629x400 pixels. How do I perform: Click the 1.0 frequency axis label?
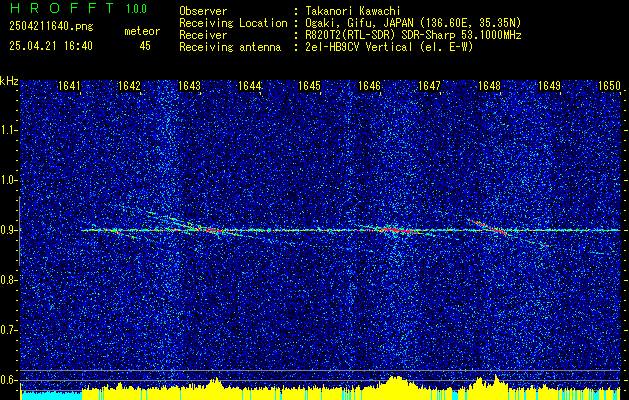click(x=8, y=180)
